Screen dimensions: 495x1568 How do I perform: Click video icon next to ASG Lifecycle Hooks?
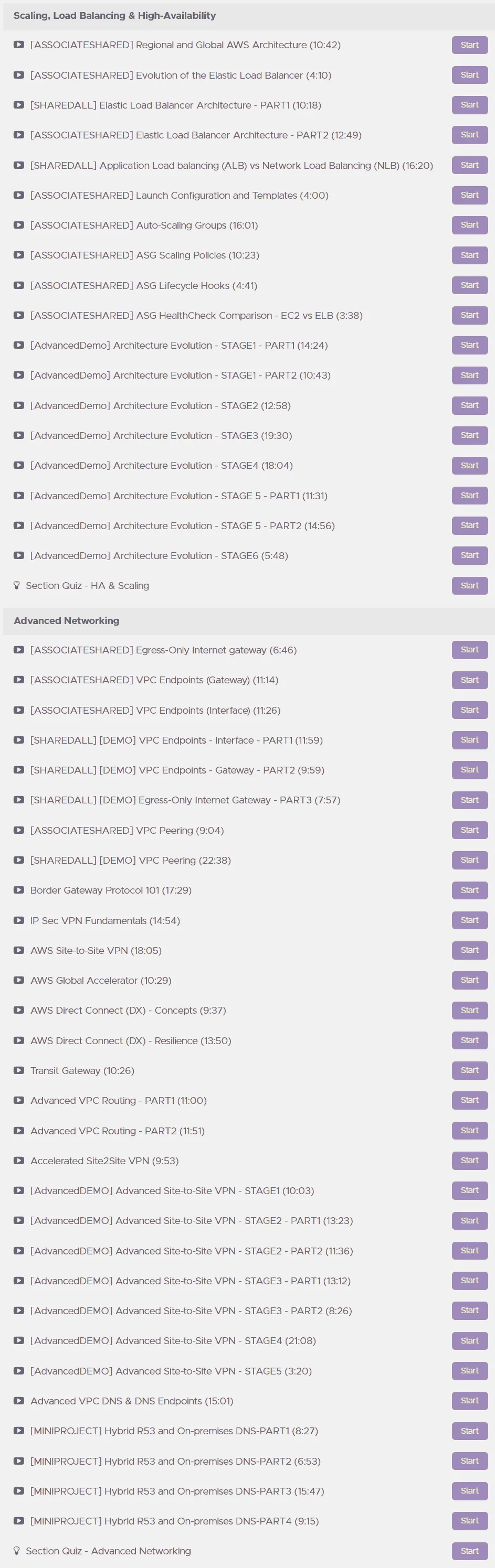tap(19, 285)
